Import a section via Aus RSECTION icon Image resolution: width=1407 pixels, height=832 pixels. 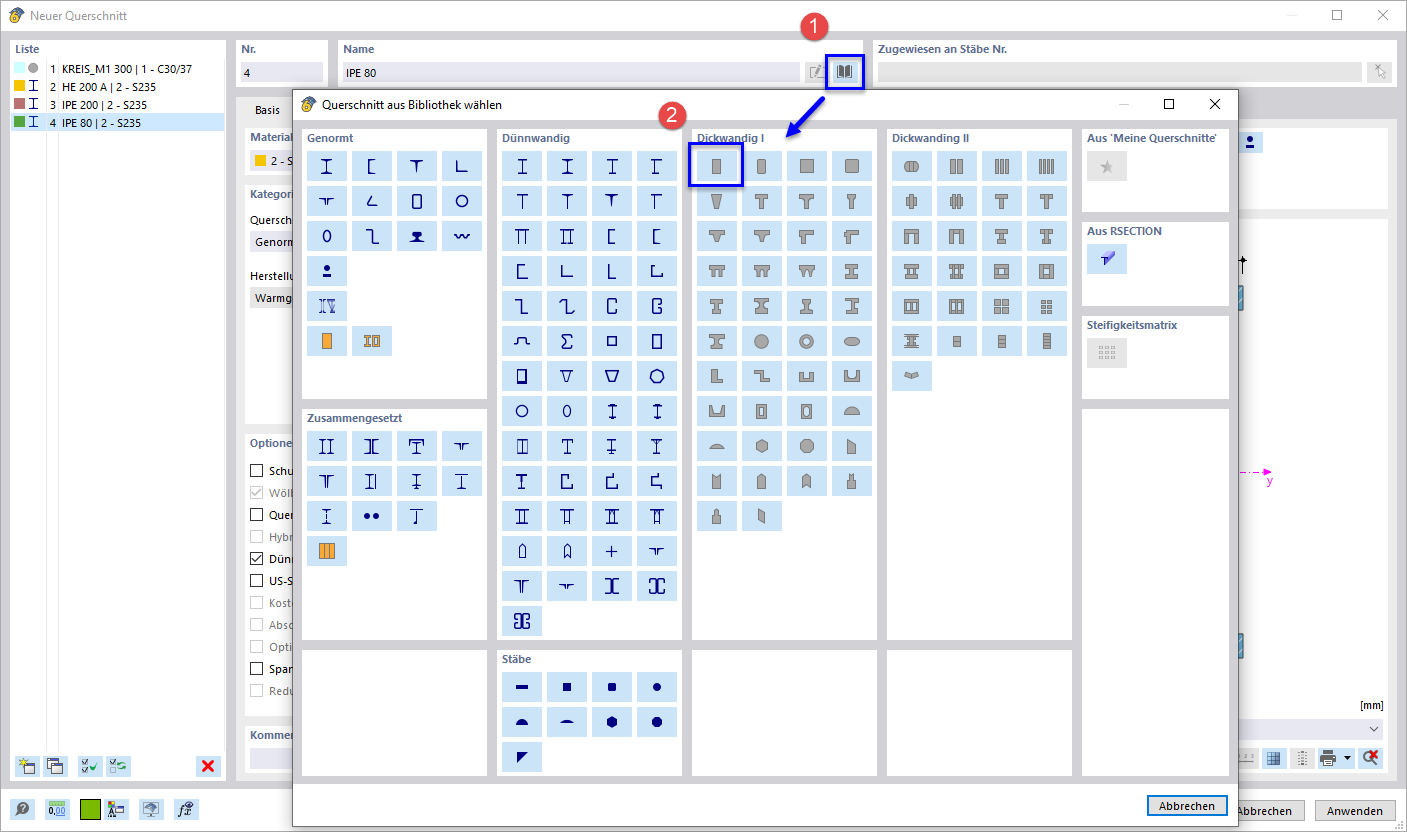click(1107, 259)
